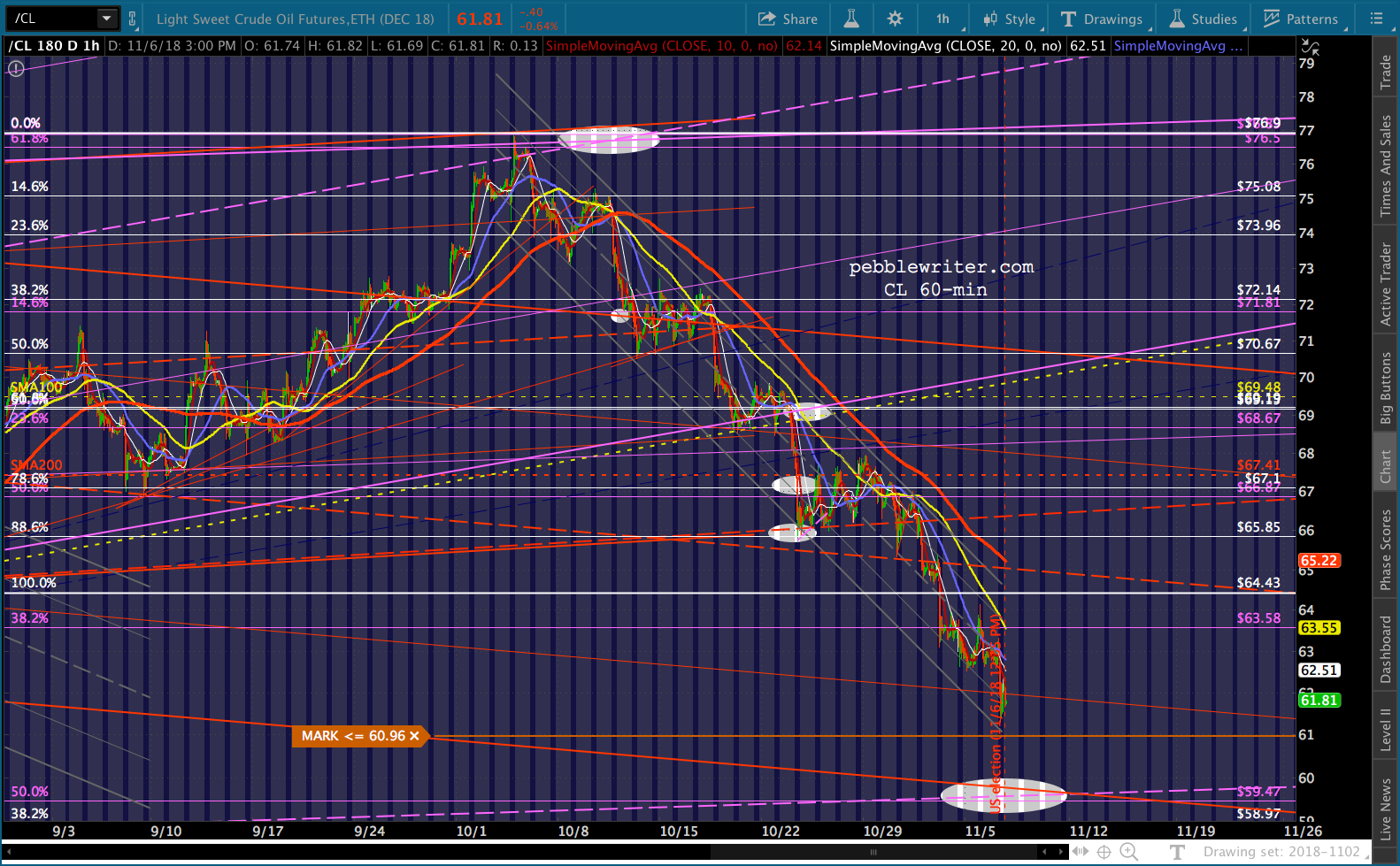Screen dimensions: 1400x866
Task: Click the $68.67 magenta level label
Action: click(x=1258, y=418)
